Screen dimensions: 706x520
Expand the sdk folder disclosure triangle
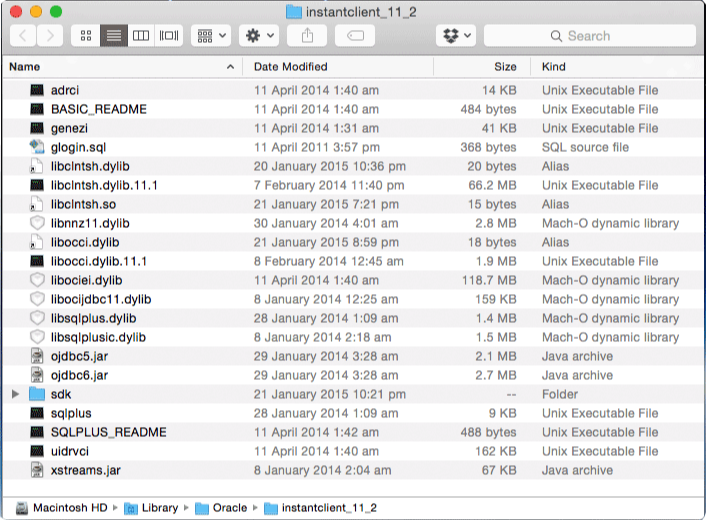15,394
